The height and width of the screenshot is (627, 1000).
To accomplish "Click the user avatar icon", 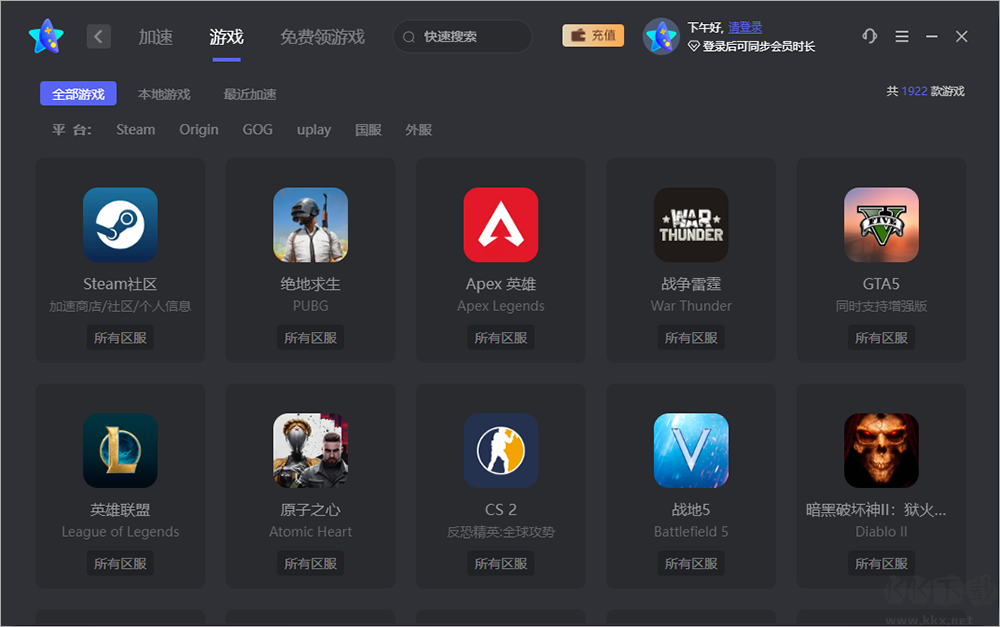I will (661, 36).
